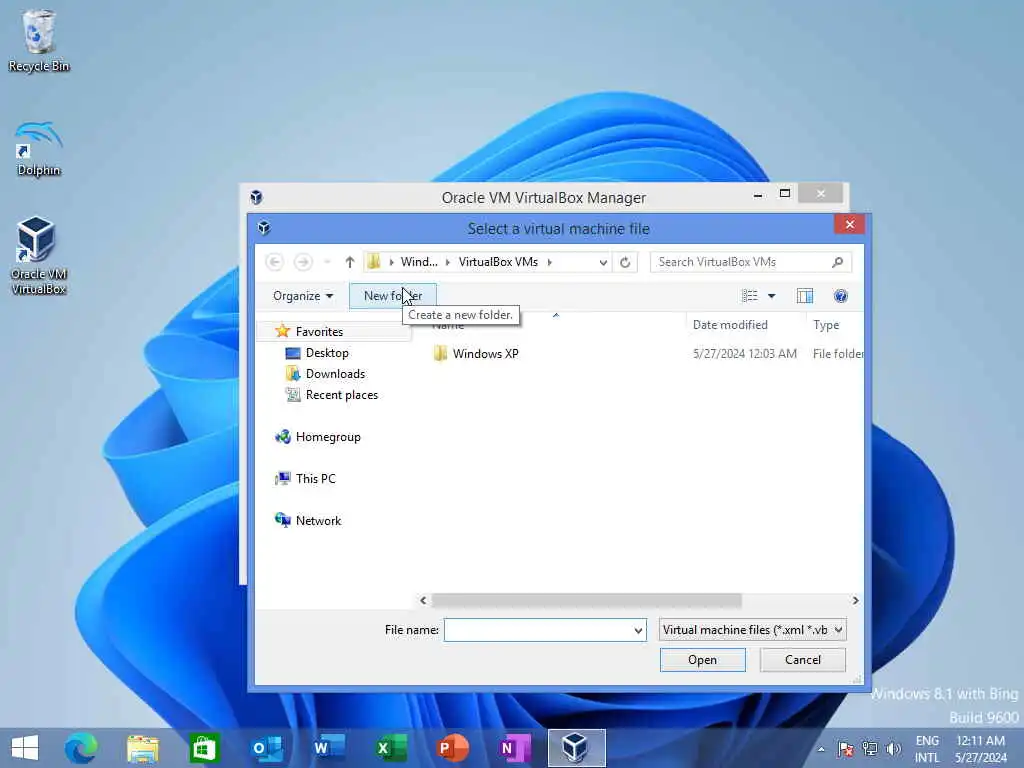Viewport: 1024px width, 768px height.
Task: Change view layout icon
Action: pyautogui.click(x=750, y=296)
